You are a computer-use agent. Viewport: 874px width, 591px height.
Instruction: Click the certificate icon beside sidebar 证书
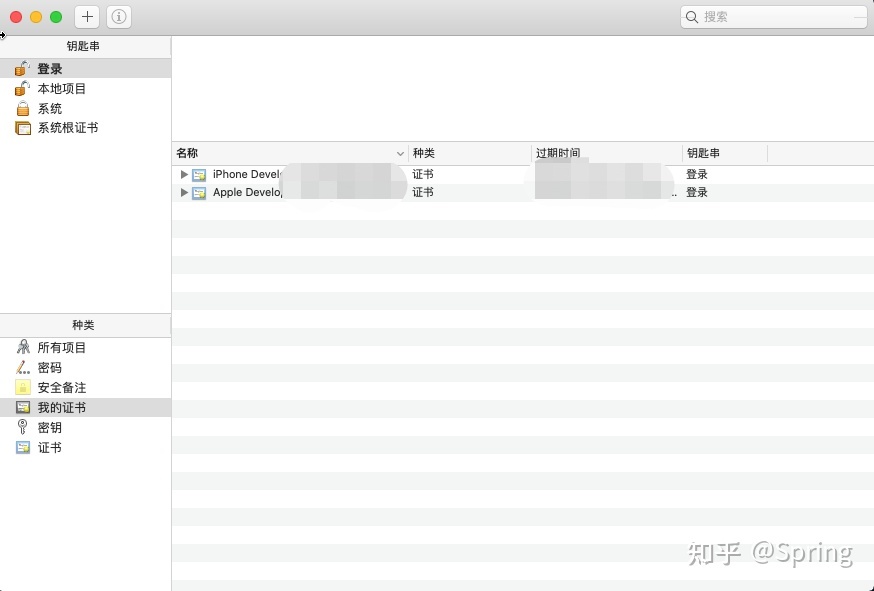pos(23,448)
